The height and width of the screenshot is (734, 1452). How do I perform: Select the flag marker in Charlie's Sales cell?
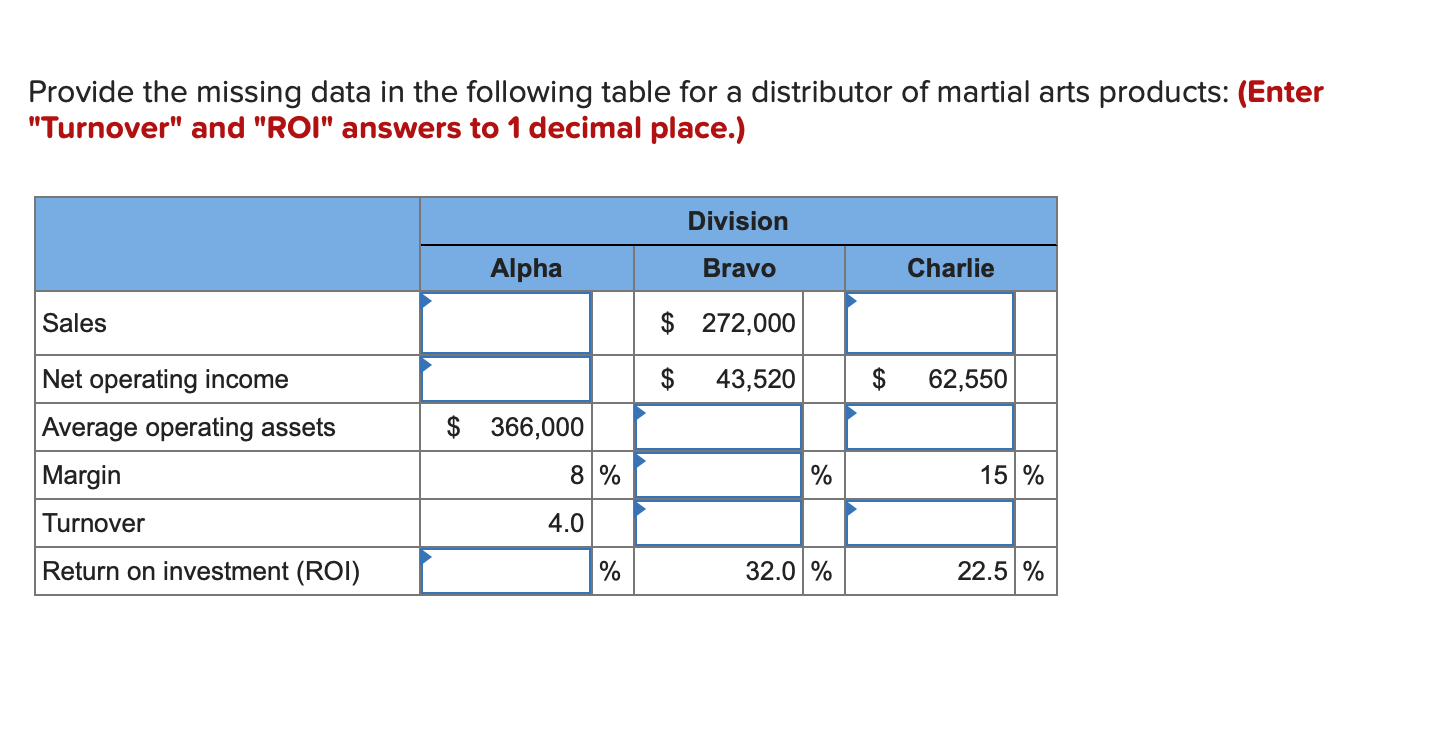pos(850,300)
